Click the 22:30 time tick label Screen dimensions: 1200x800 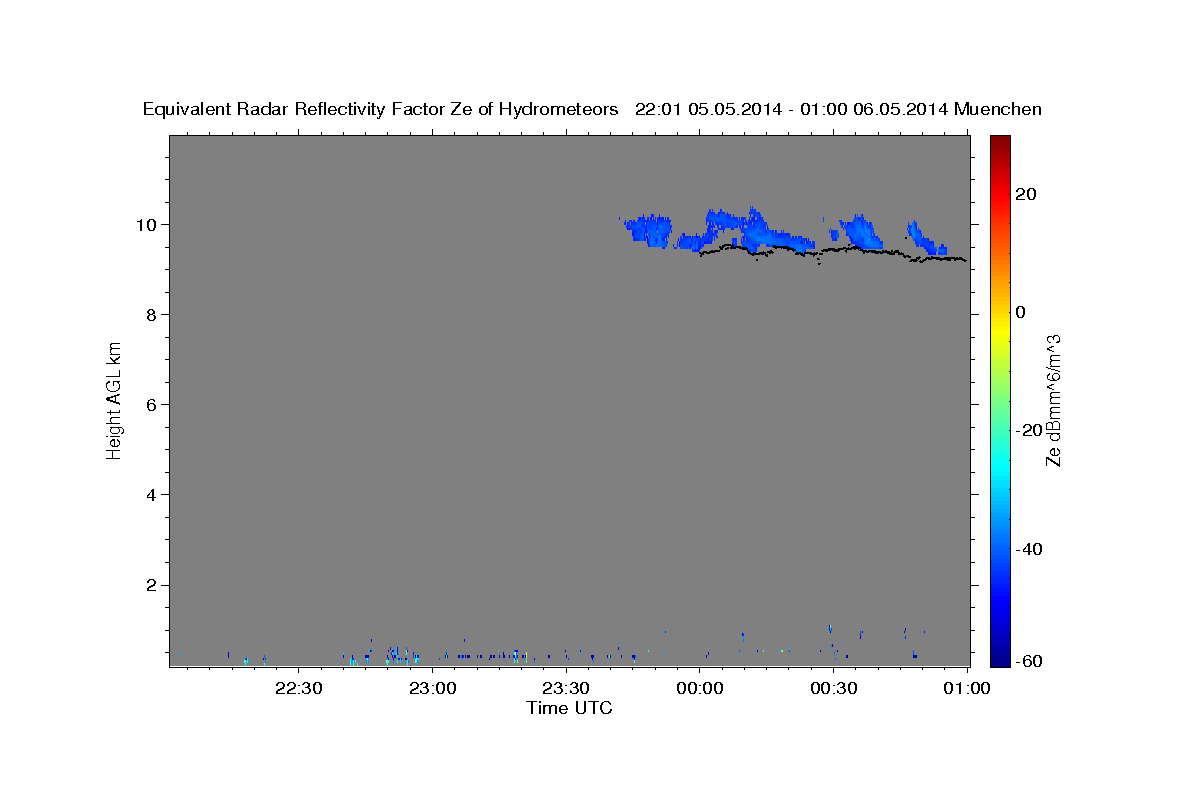(299, 689)
